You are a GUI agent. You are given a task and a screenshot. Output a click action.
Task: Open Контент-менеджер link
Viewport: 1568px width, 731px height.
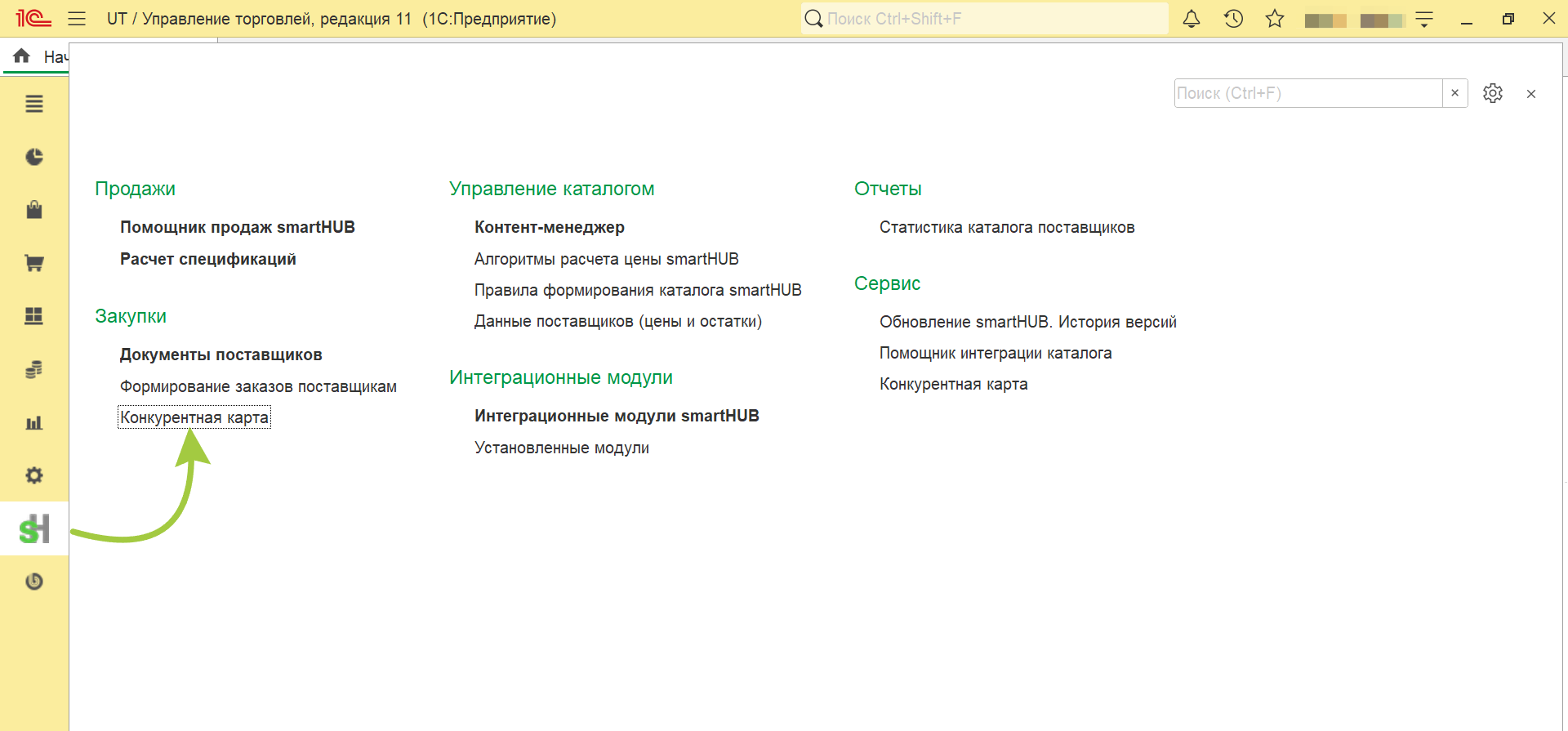point(550,227)
